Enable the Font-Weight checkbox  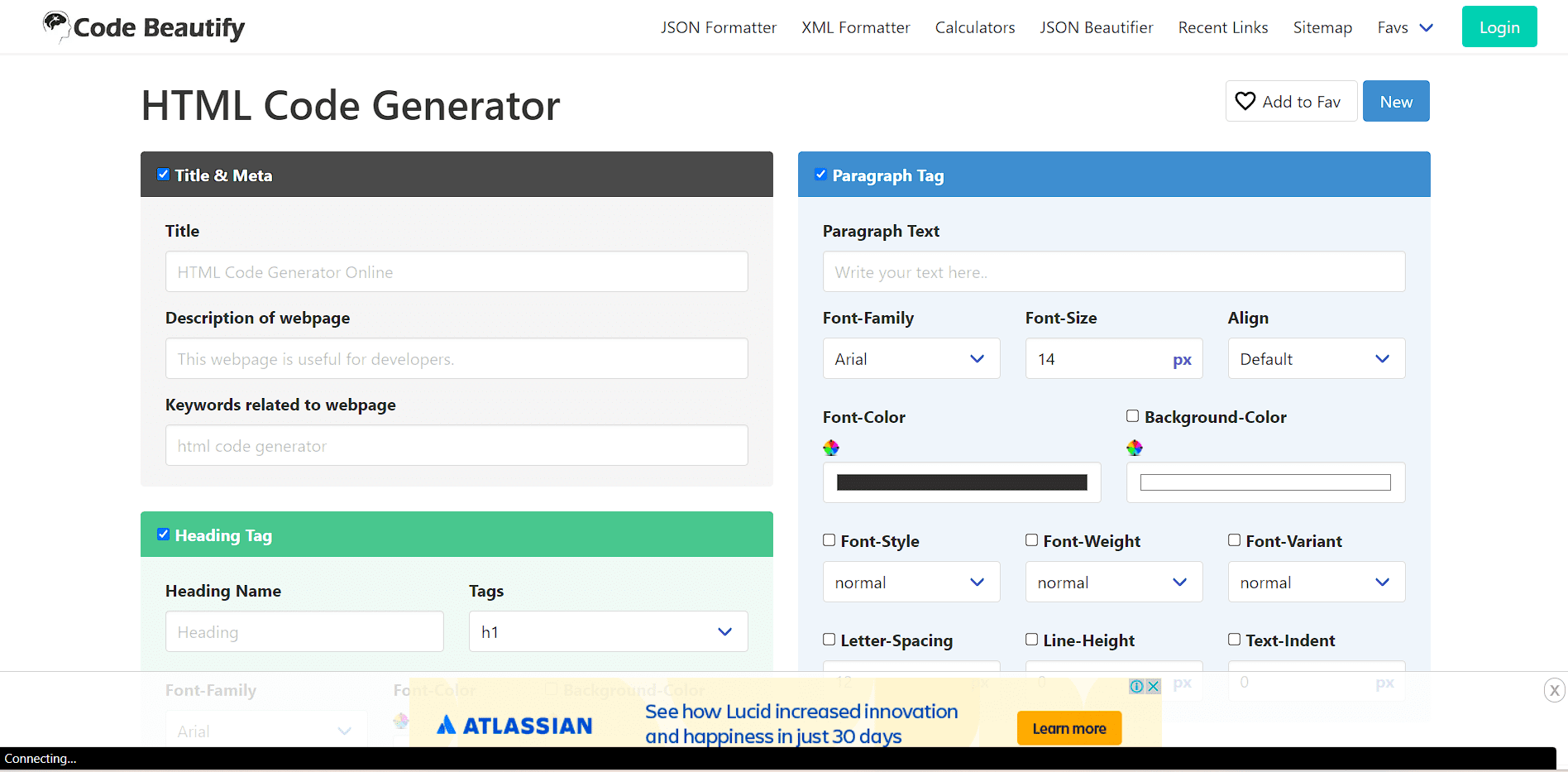tap(1031, 539)
